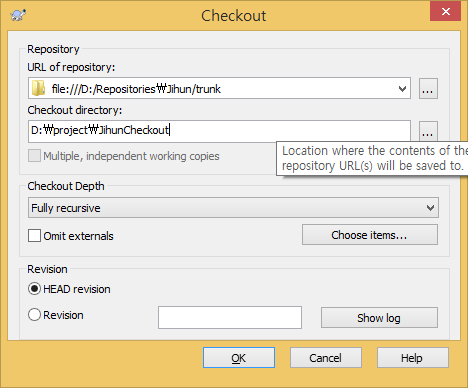468x388 pixels.
Task: Click the TortoiseSVN turtle icon in title bar
Action: point(18,15)
